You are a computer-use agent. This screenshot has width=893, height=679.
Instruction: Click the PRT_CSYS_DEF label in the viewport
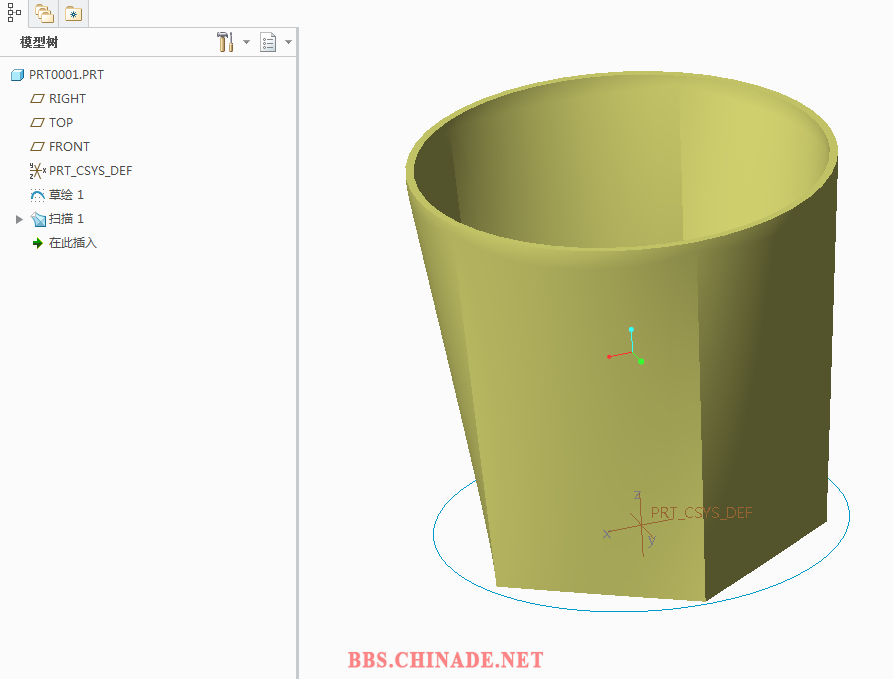tap(701, 513)
